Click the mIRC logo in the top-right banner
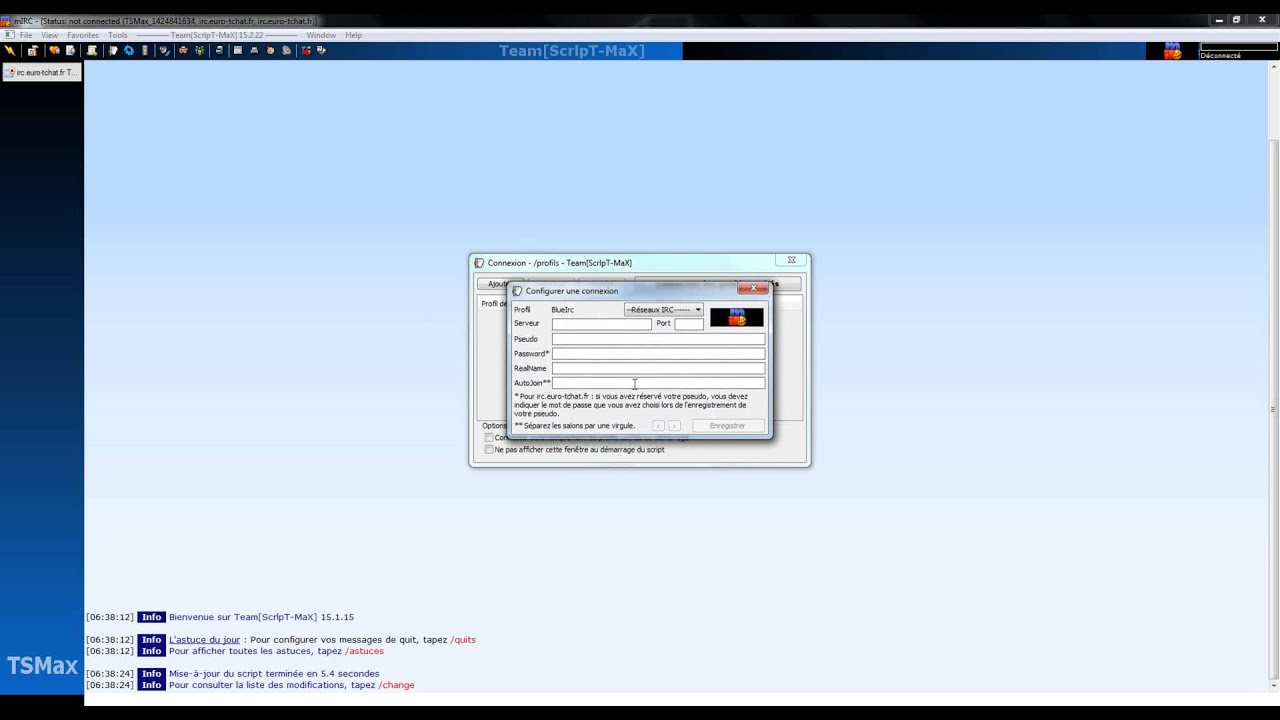Viewport: 1280px width, 720px height. pyautogui.click(x=1172, y=51)
